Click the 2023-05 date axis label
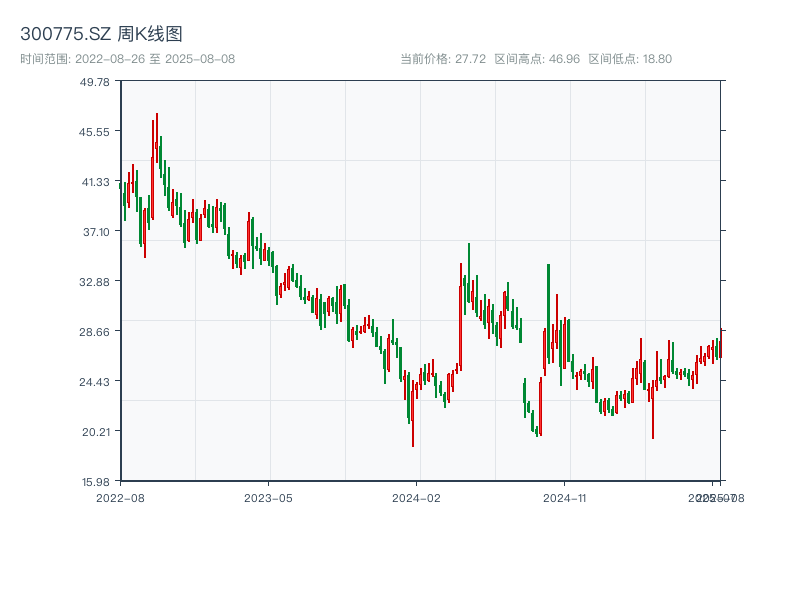This screenshot has height=600, width=800. [x=268, y=497]
